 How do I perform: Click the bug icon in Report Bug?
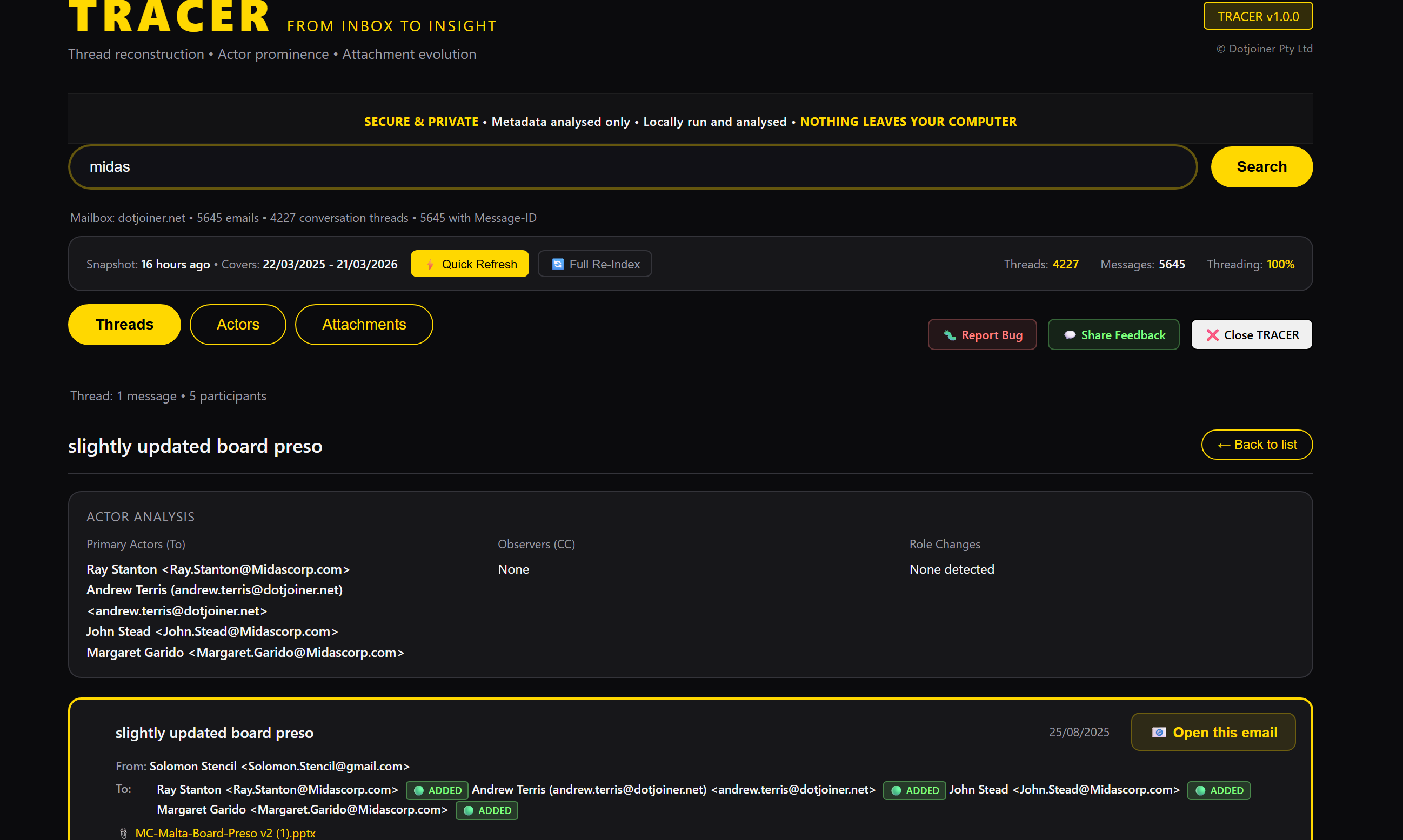coord(950,335)
